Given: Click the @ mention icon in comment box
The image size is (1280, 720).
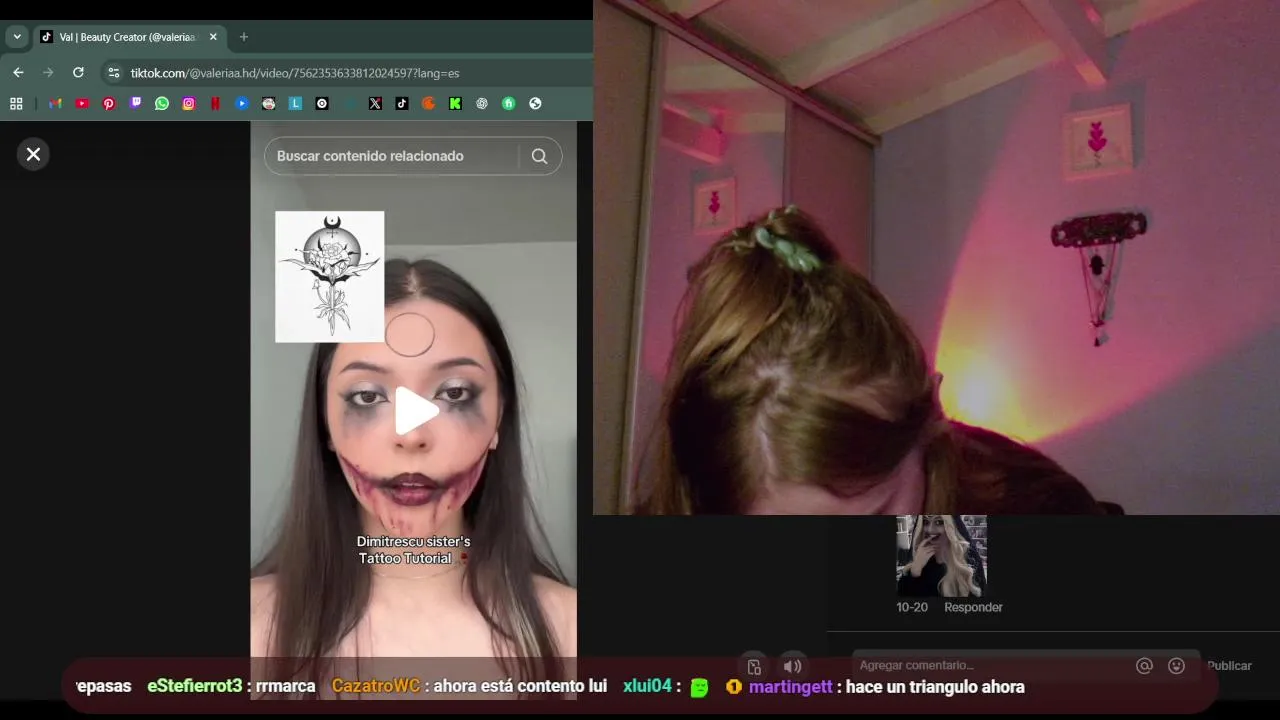Looking at the screenshot, I should [1145, 665].
